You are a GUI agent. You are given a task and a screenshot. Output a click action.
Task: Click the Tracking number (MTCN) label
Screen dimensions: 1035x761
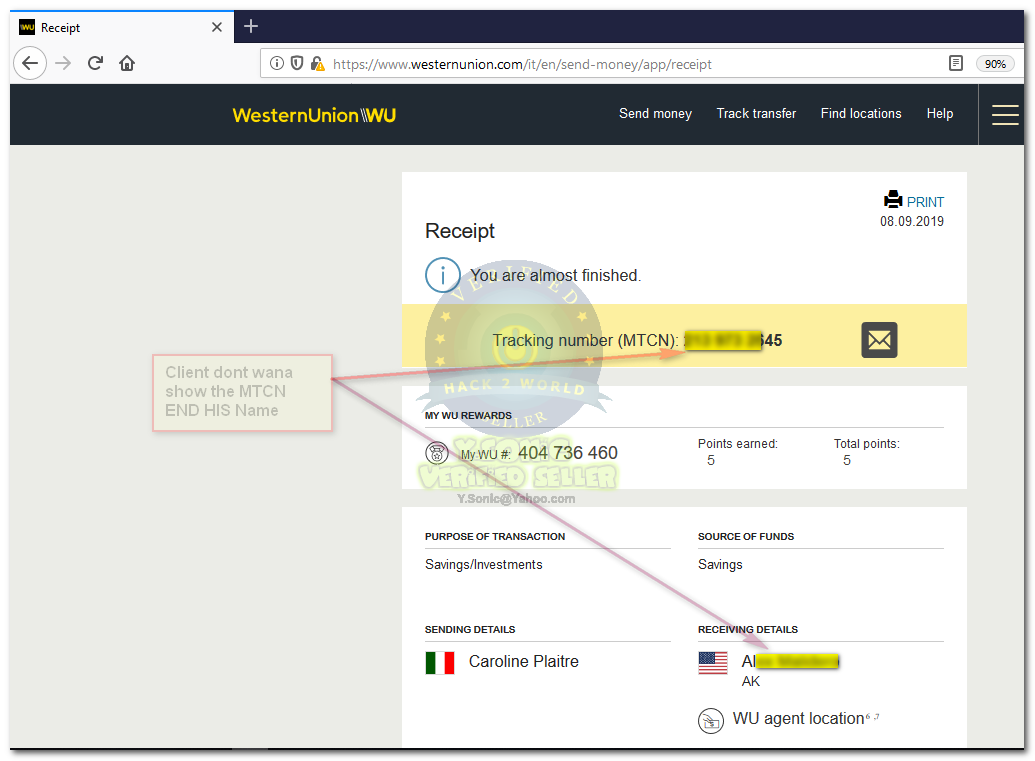(x=585, y=341)
